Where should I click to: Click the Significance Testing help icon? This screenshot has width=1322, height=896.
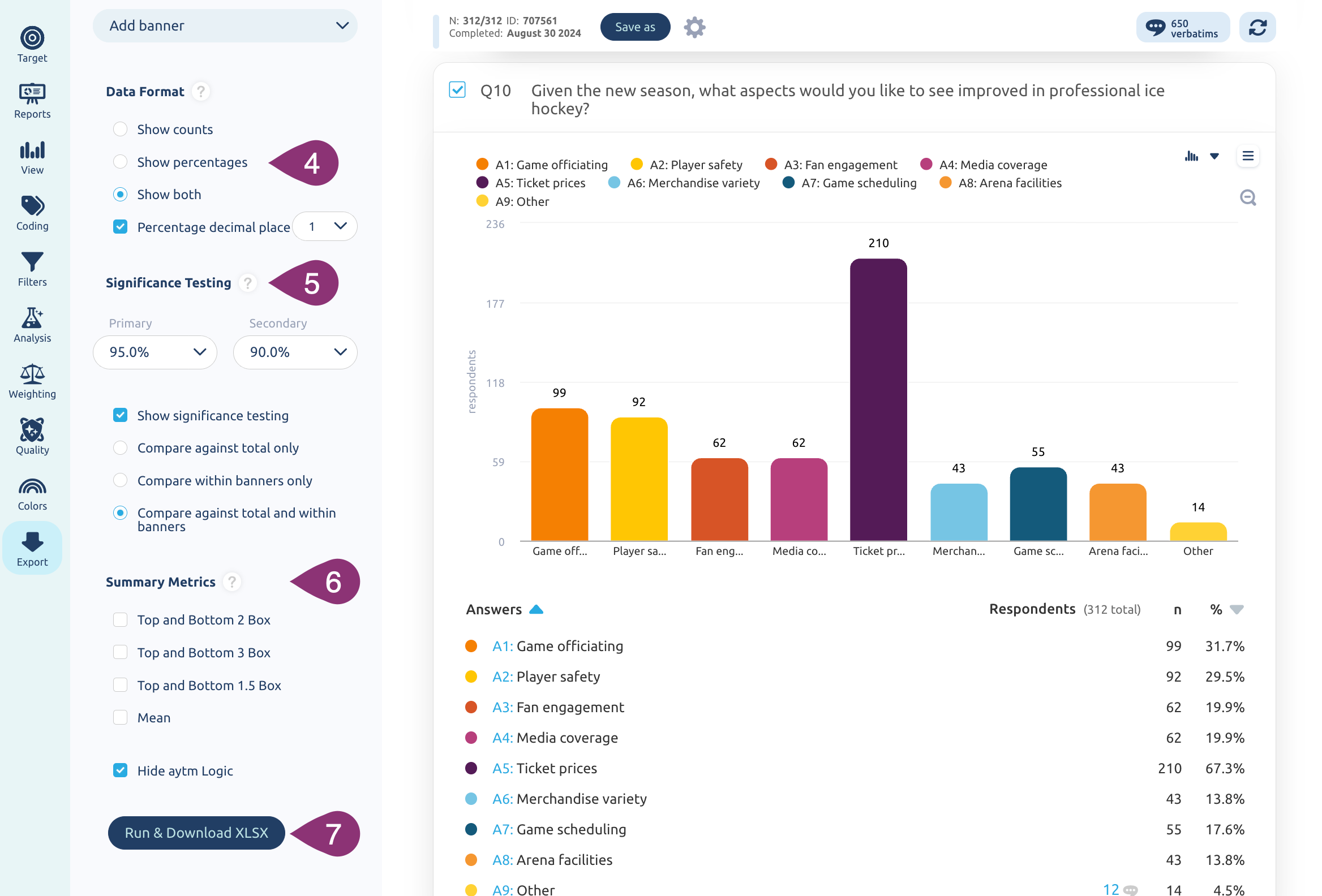tap(247, 283)
